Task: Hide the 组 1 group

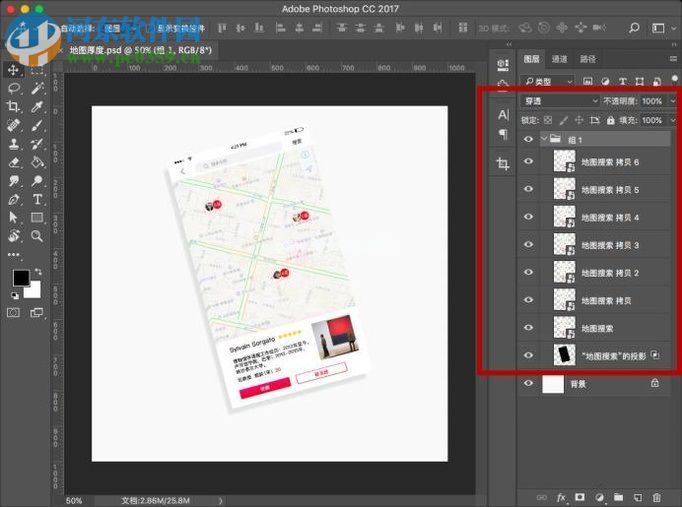Action: (x=529, y=140)
